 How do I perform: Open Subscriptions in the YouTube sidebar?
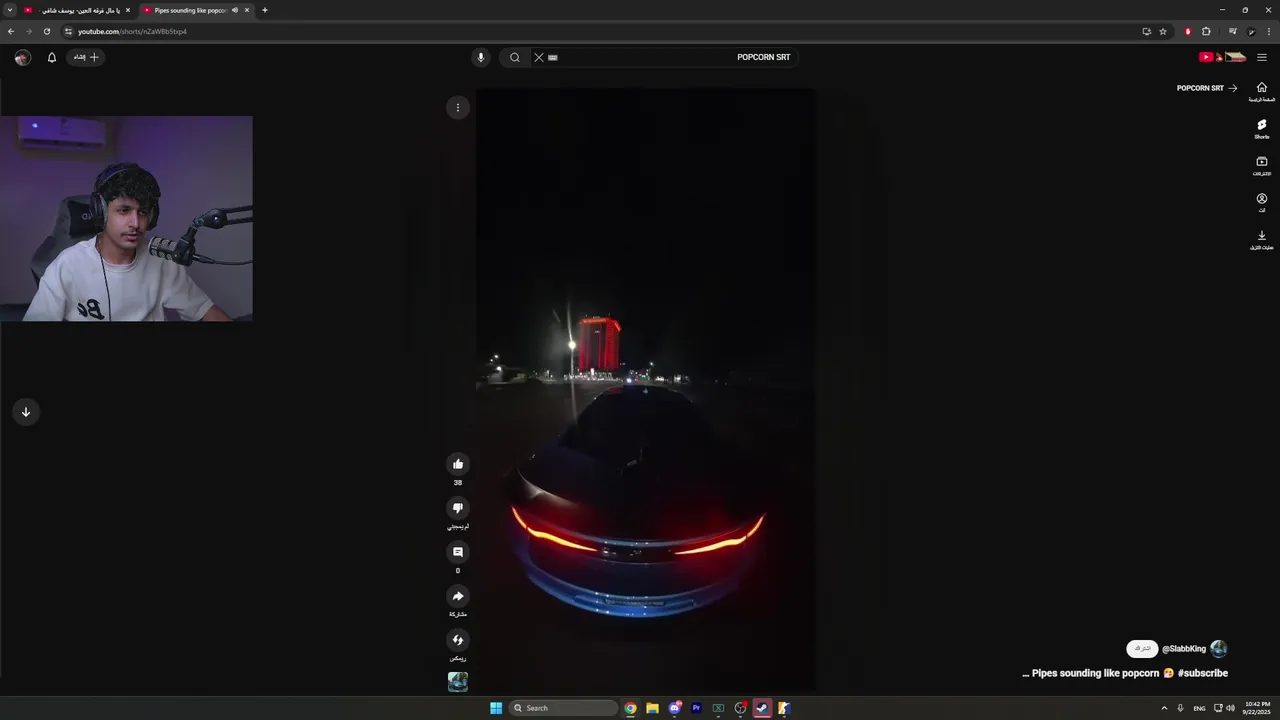click(1262, 165)
